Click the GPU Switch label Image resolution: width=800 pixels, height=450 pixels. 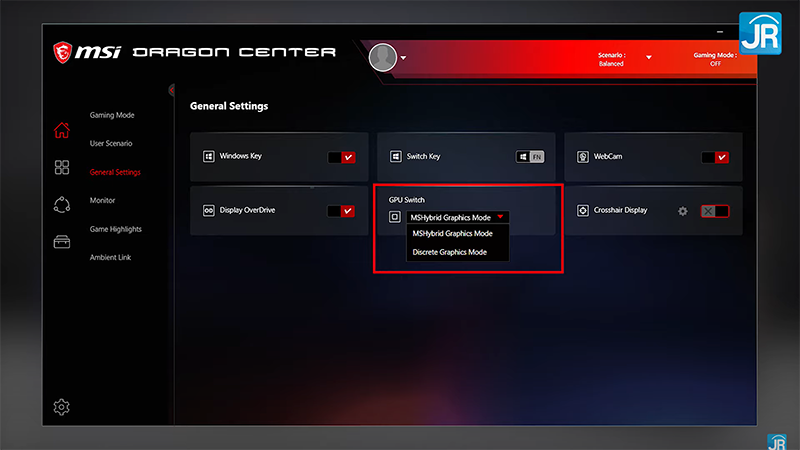point(406,200)
